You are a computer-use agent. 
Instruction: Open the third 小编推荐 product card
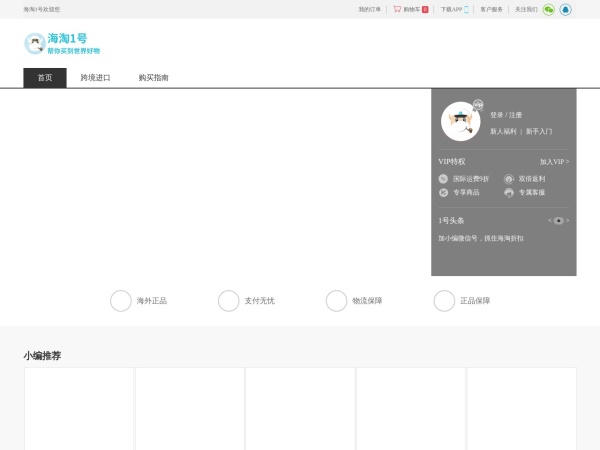300,409
